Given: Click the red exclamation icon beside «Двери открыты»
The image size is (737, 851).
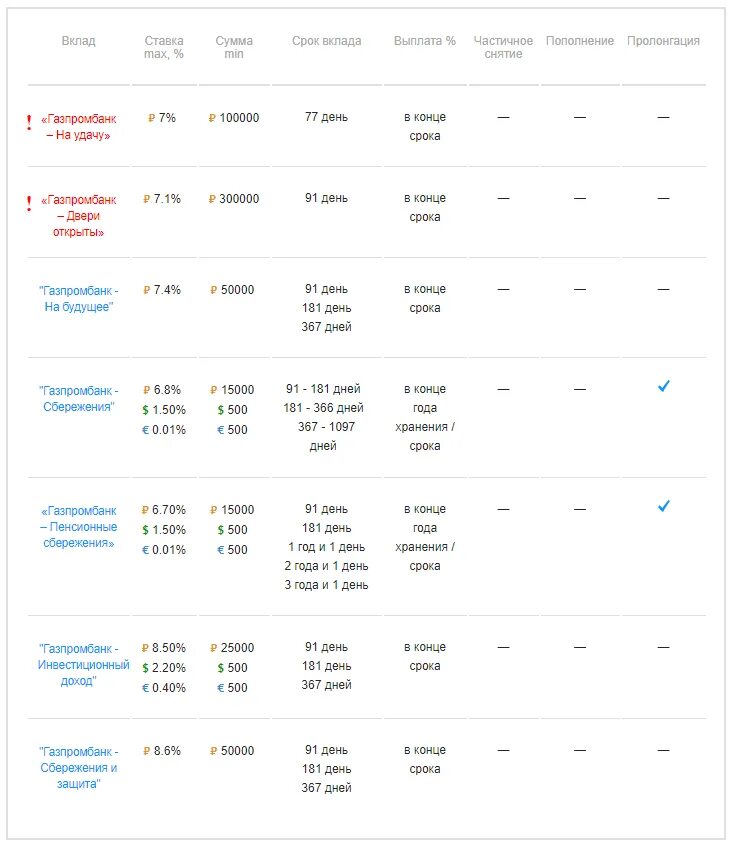Looking at the screenshot, I should [x=29, y=204].
